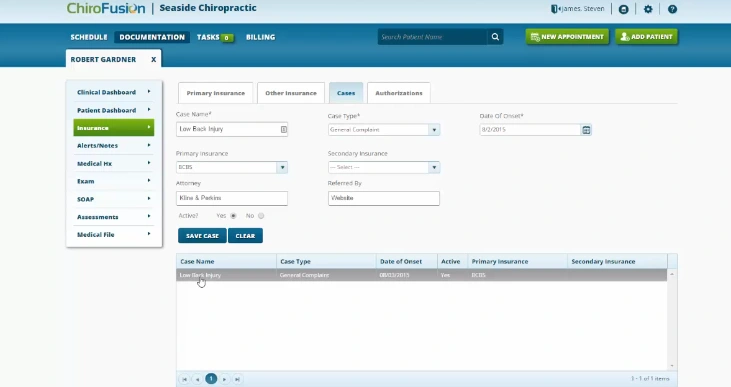Click the cases grid vertical scrollbar
Image resolution: width=731 pixels, height=387 pixels.
[x=672, y=320]
